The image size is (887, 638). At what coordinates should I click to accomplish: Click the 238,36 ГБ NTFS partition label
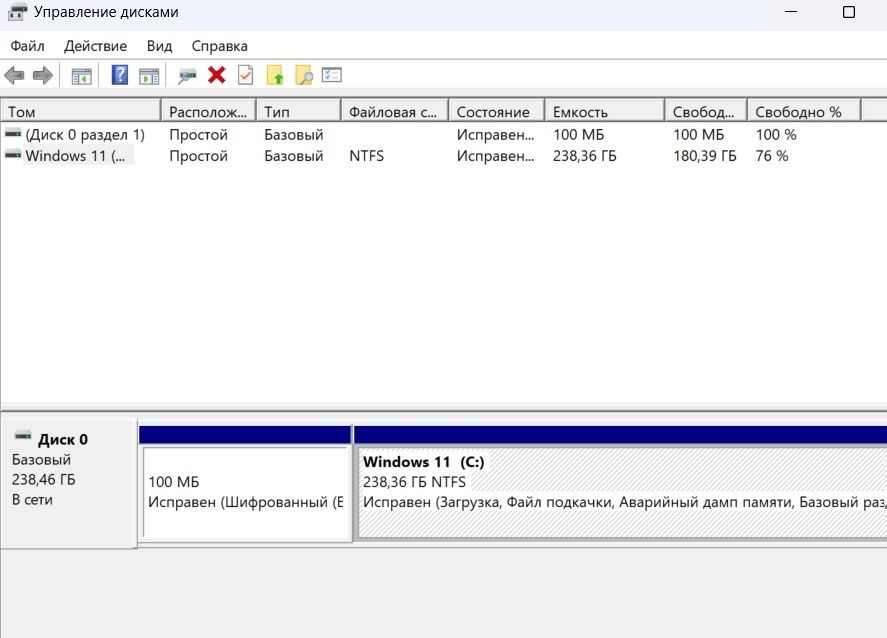point(414,482)
